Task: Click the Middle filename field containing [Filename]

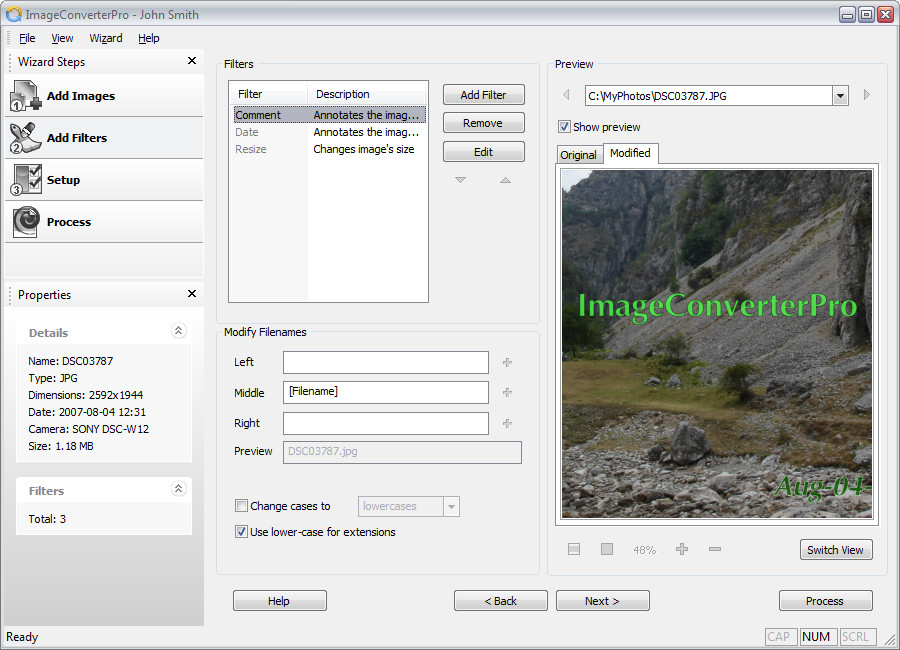Action: click(x=386, y=392)
